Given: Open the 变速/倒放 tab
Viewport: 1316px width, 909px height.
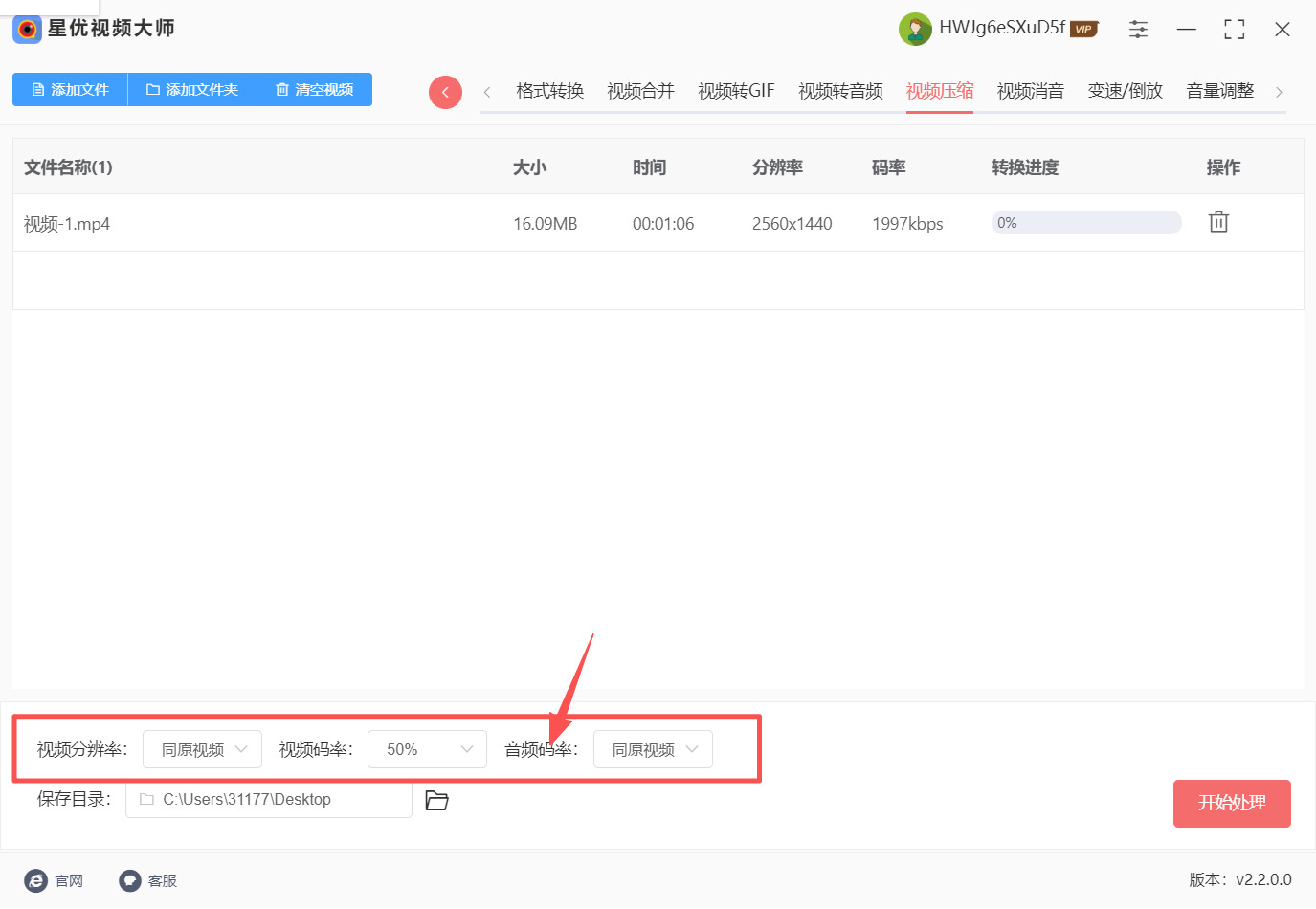Looking at the screenshot, I should pyautogui.click(x=1125, y=91).
